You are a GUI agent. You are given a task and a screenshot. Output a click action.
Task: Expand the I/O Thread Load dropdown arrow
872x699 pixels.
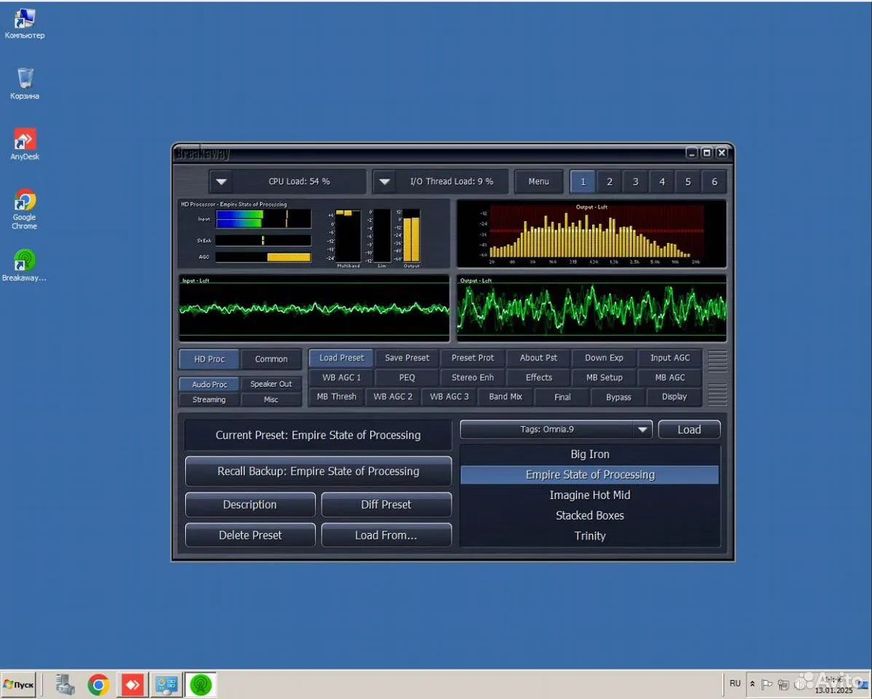(385, 182)
